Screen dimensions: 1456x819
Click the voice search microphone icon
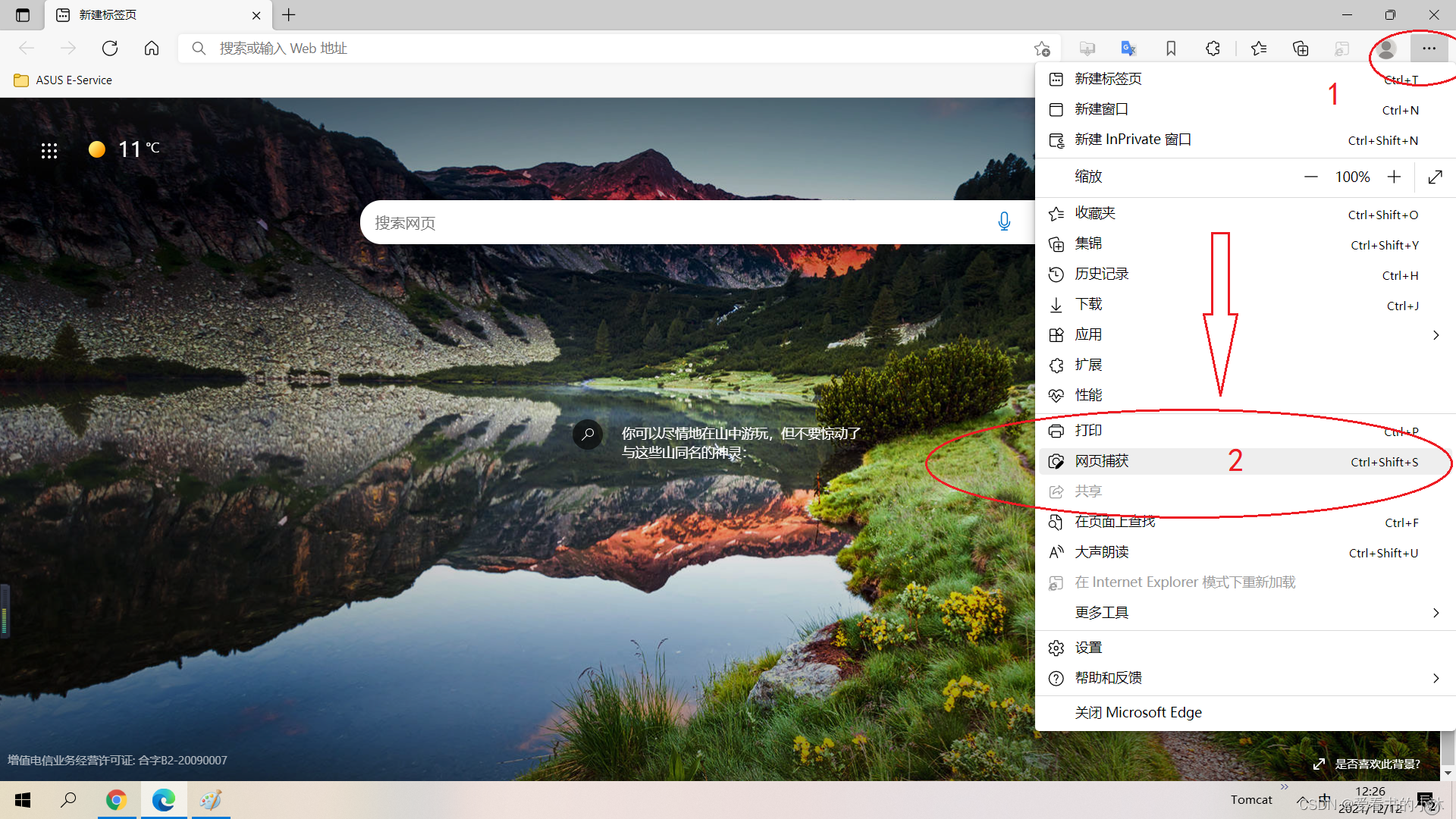1004,221
